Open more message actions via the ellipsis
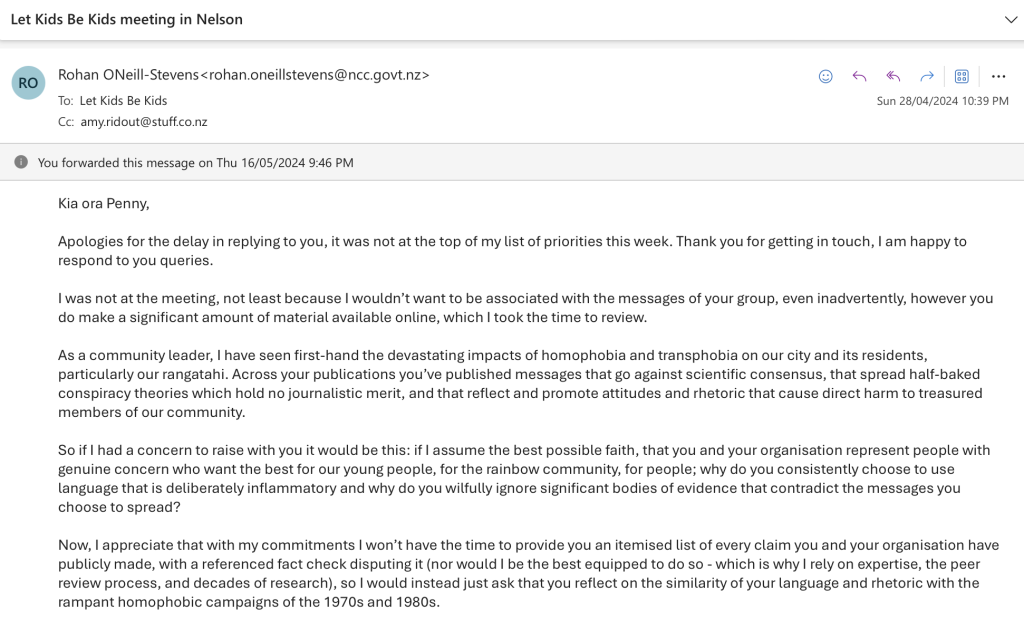 coord(998,76)
